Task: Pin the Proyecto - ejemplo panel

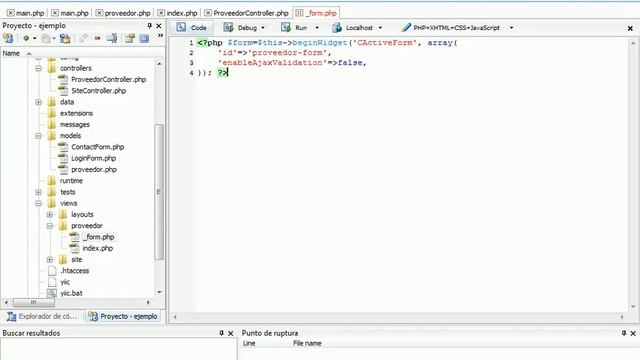Action: [149, 26]
